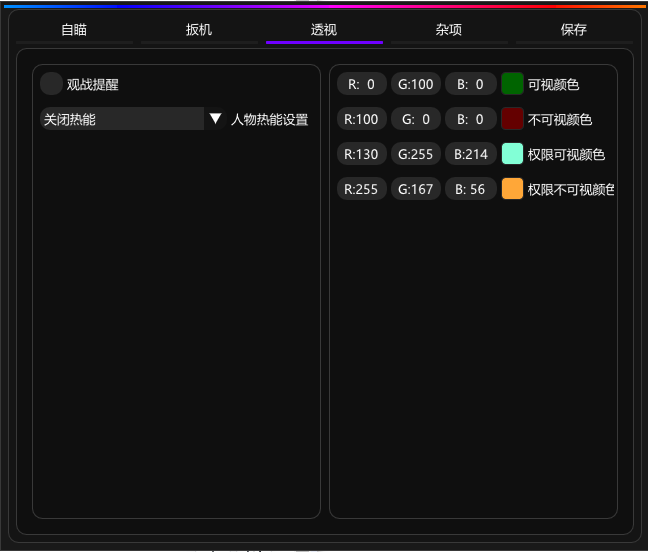Click the white dropdown arrow for 人物热能设置
This screenshot has height=552, width=648.
coord(215,119)
